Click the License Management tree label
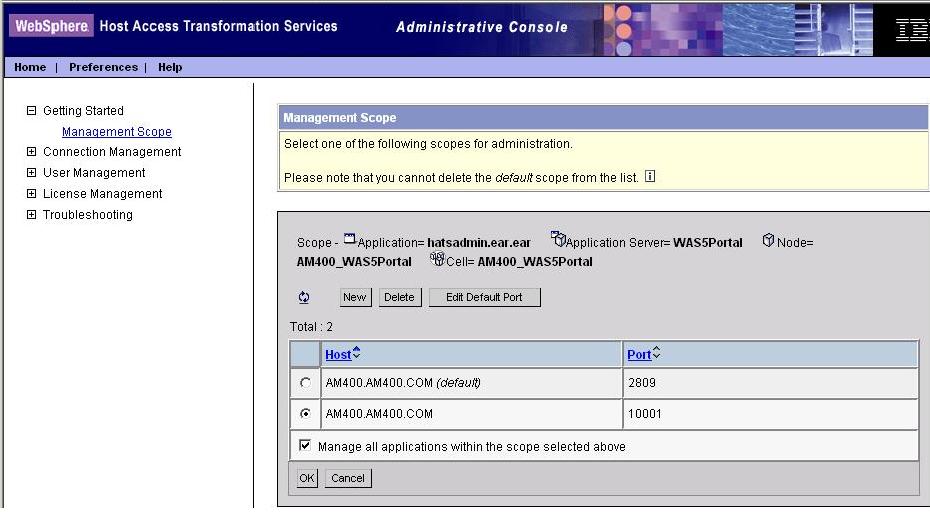Screen dimensions: 930x512 pyautogui.click(x=103, y=193)
